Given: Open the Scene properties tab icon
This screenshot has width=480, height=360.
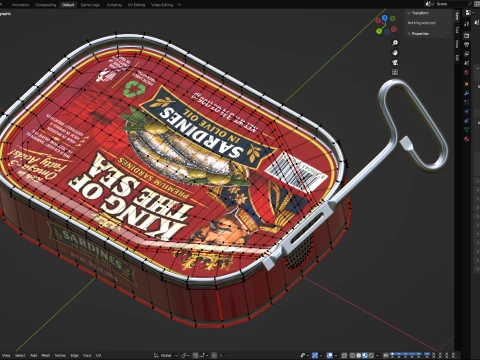Looking at the screenshot, I should (467, 63).
